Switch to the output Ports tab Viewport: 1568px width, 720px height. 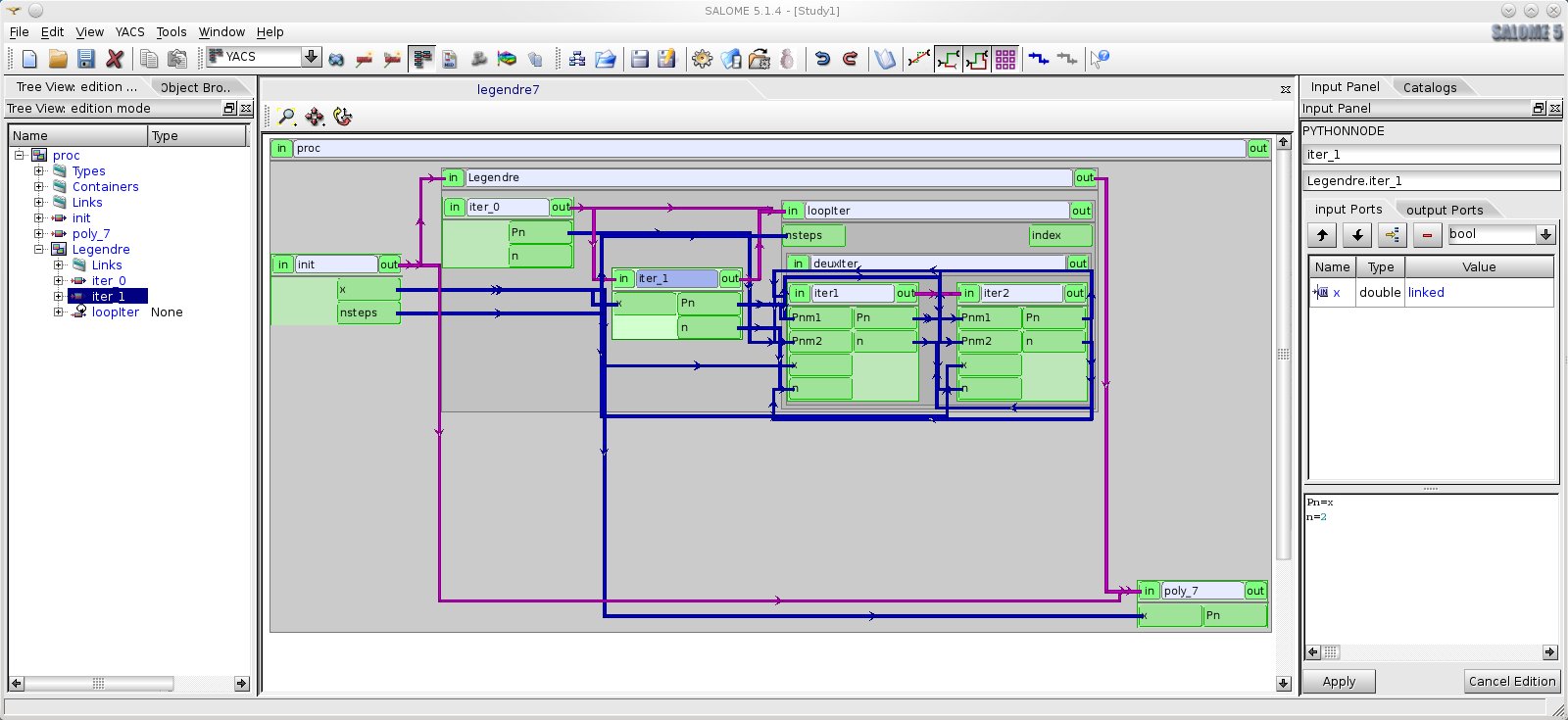[x=1445, y=210]
